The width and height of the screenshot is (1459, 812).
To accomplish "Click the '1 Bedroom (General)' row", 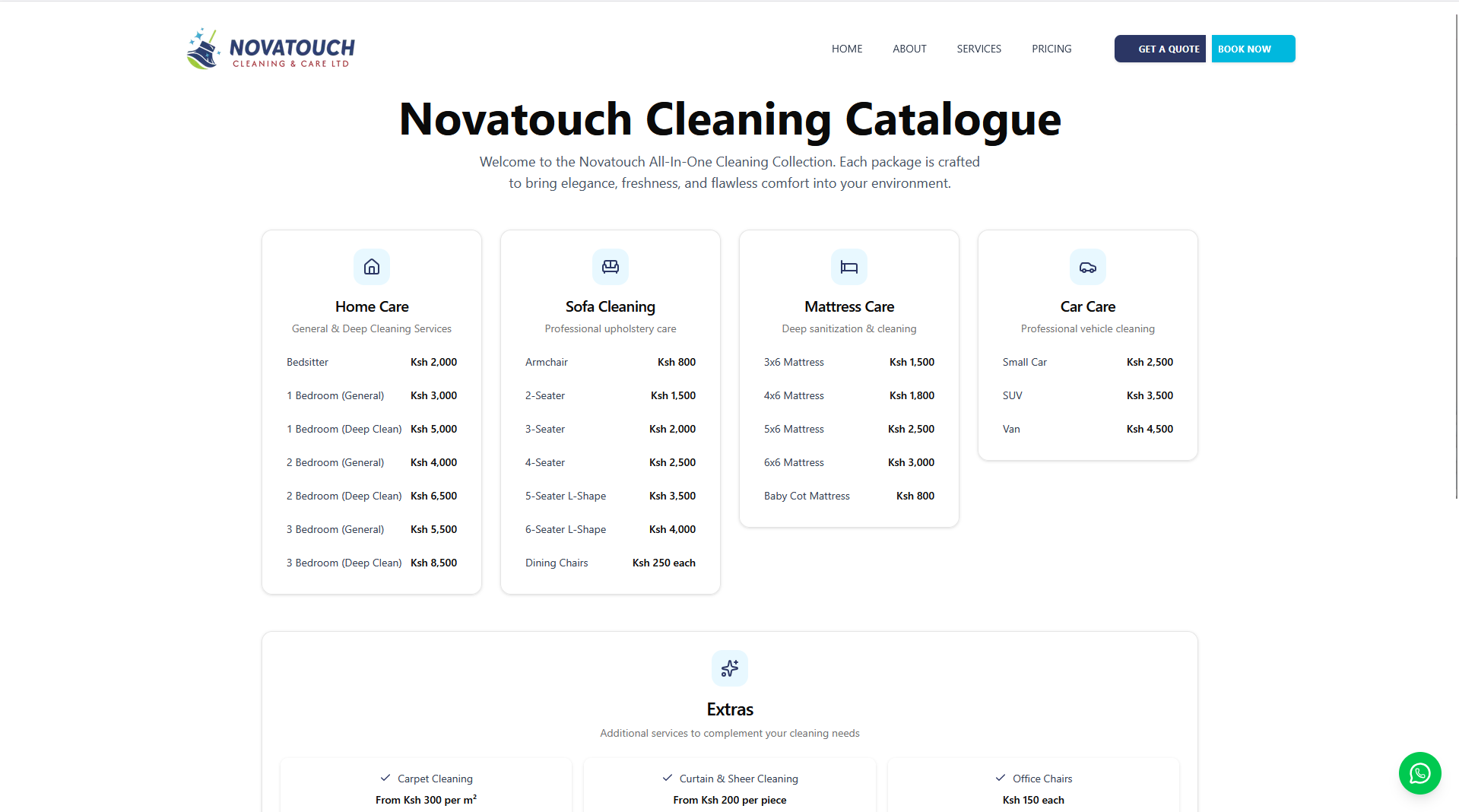I will 372,395.
